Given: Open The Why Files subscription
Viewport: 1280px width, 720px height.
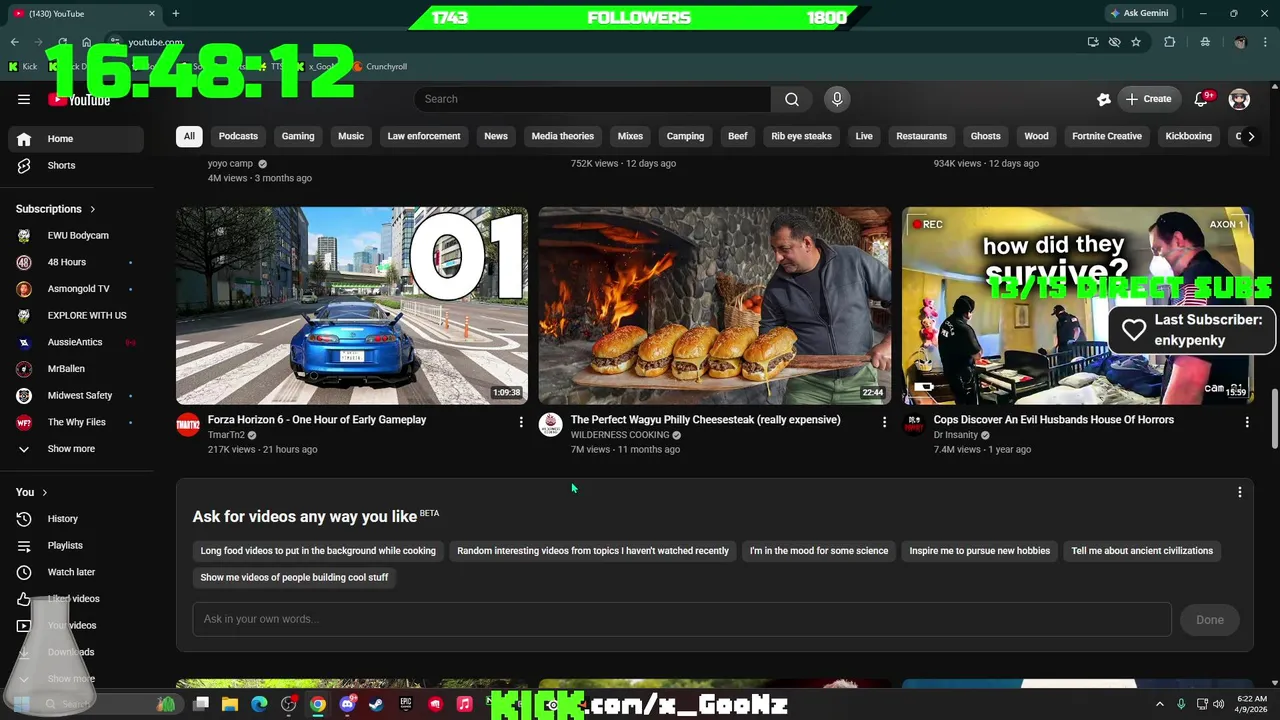Looking at the screenshot, I should click(76, 422).
